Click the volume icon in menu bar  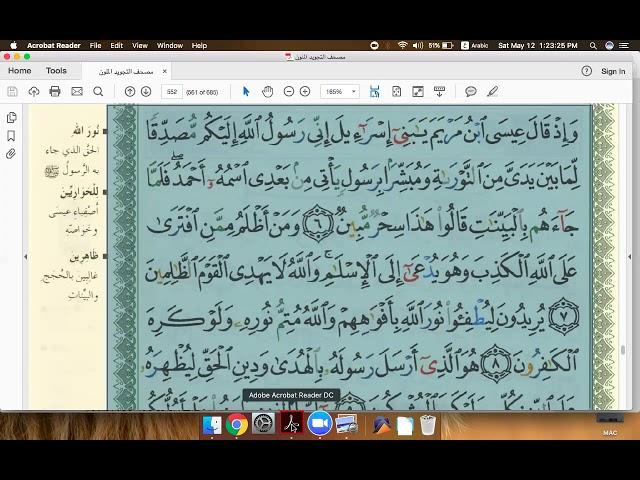[418, 45]
